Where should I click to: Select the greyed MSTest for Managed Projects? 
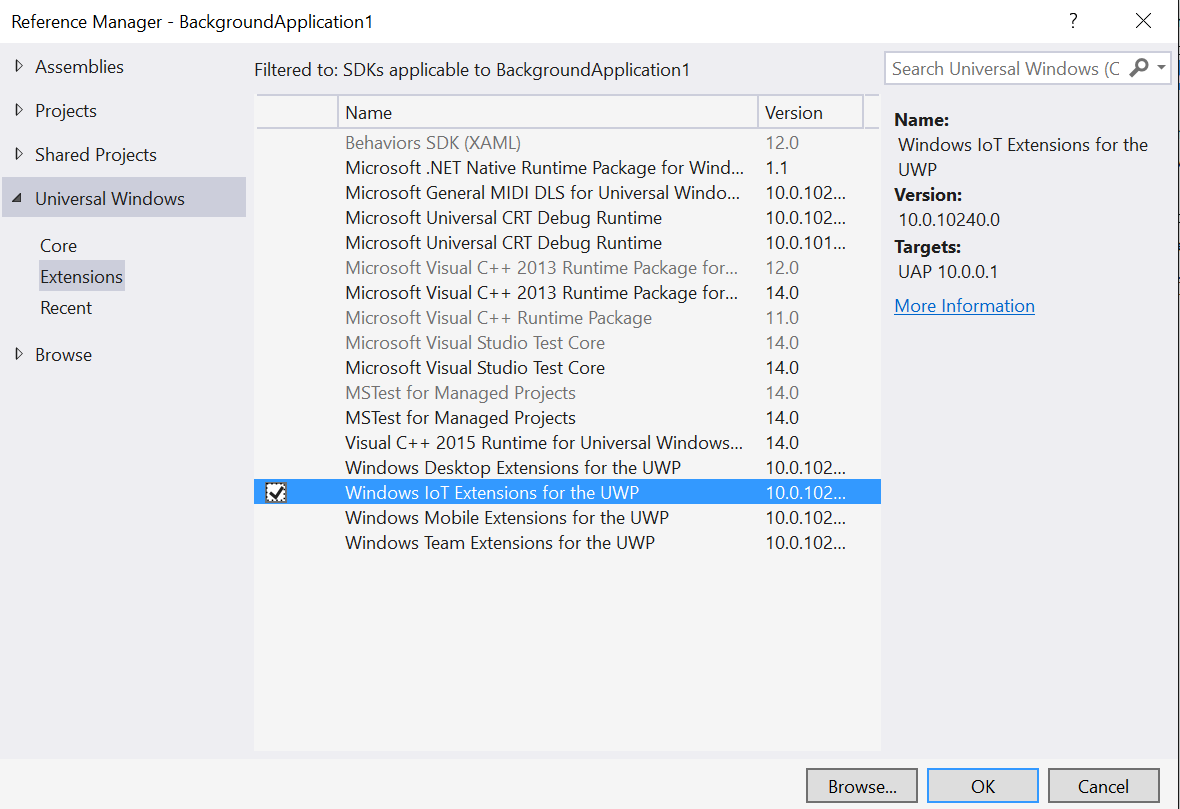click(567, 392)
